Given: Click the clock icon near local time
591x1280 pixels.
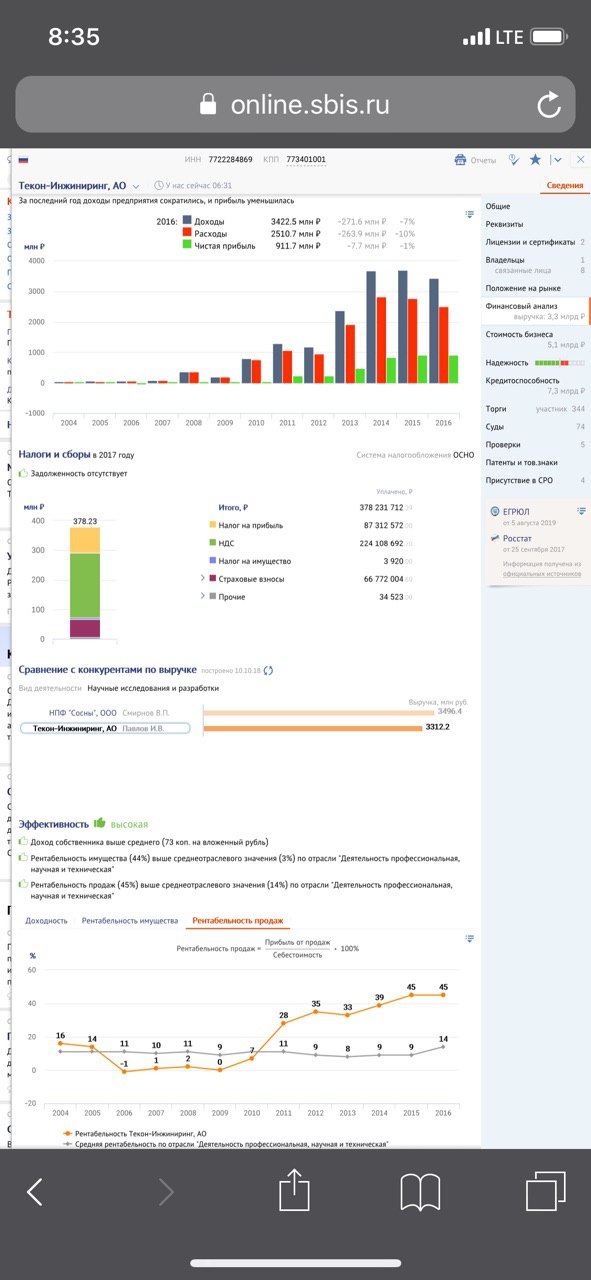Looking at the screenshot, I should pos(160,186).
